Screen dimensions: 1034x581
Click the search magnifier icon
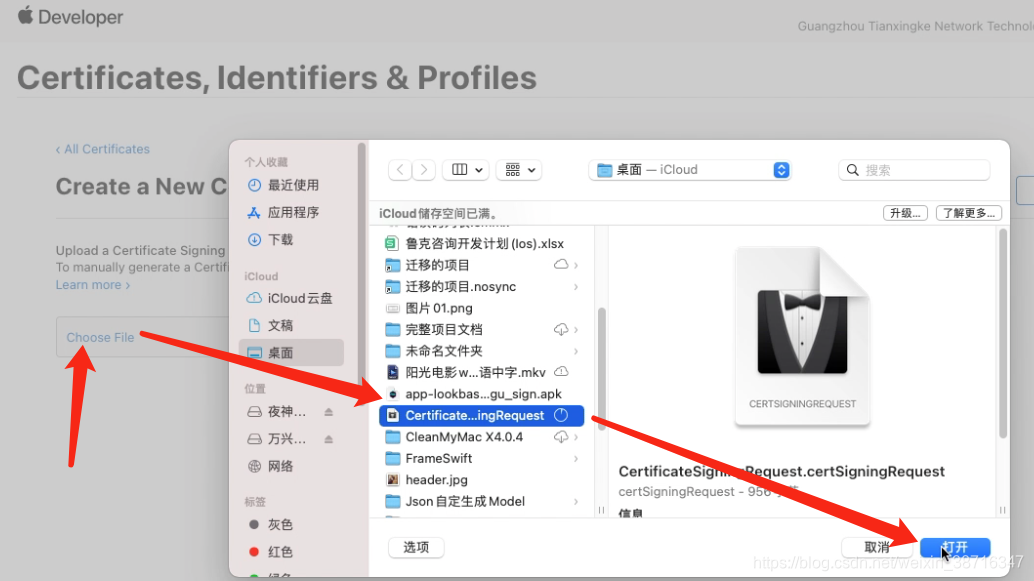pyautogui.click(x=853, y=170)
